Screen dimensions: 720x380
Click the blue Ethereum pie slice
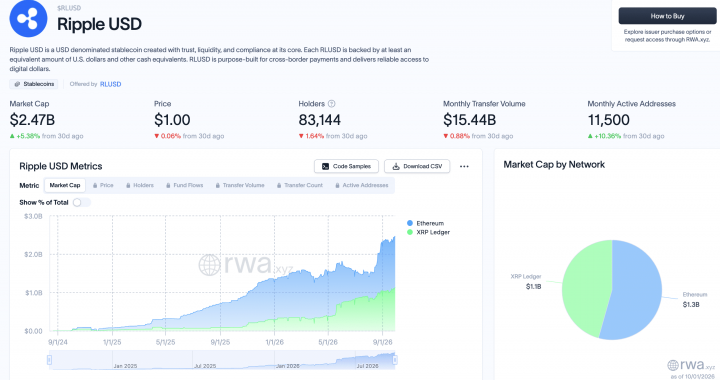coord(636,291)
